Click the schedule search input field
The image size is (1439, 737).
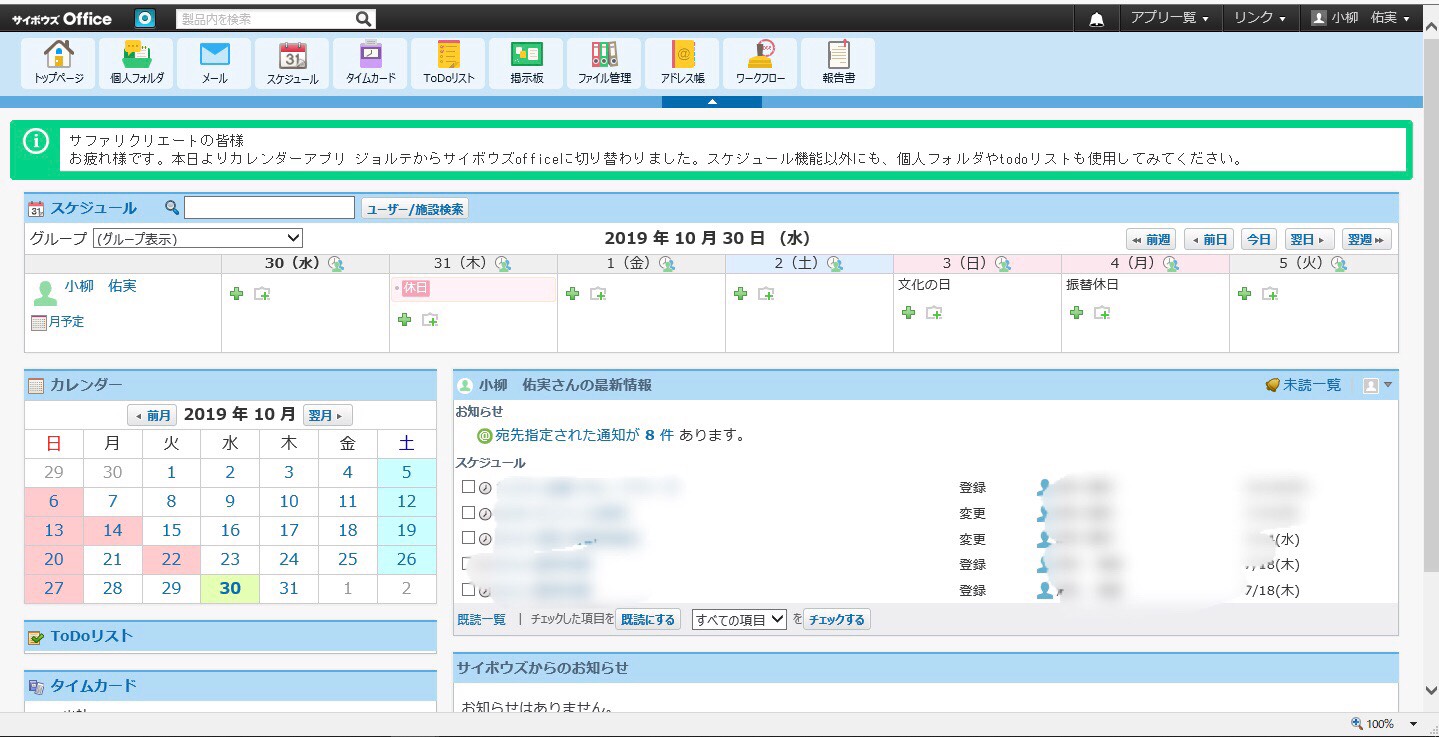pos(269,208)
